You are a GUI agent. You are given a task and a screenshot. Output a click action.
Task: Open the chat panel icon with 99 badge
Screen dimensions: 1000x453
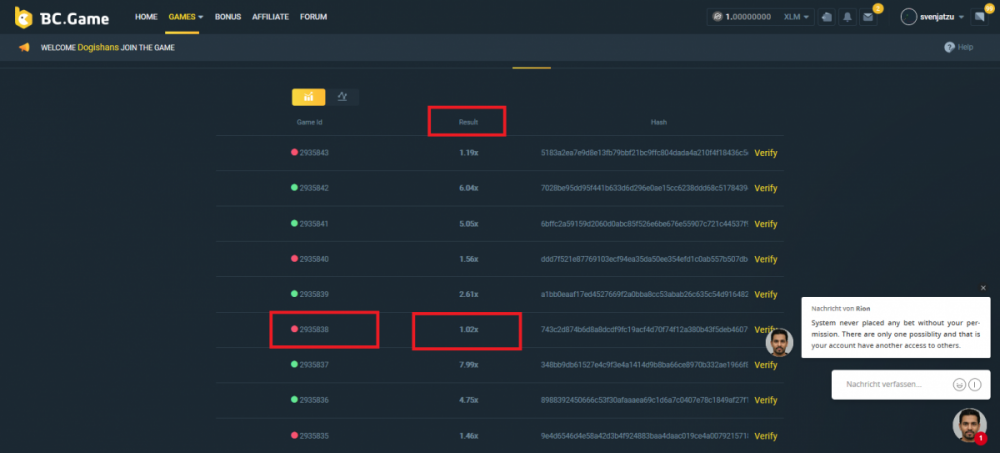[979, 17]
